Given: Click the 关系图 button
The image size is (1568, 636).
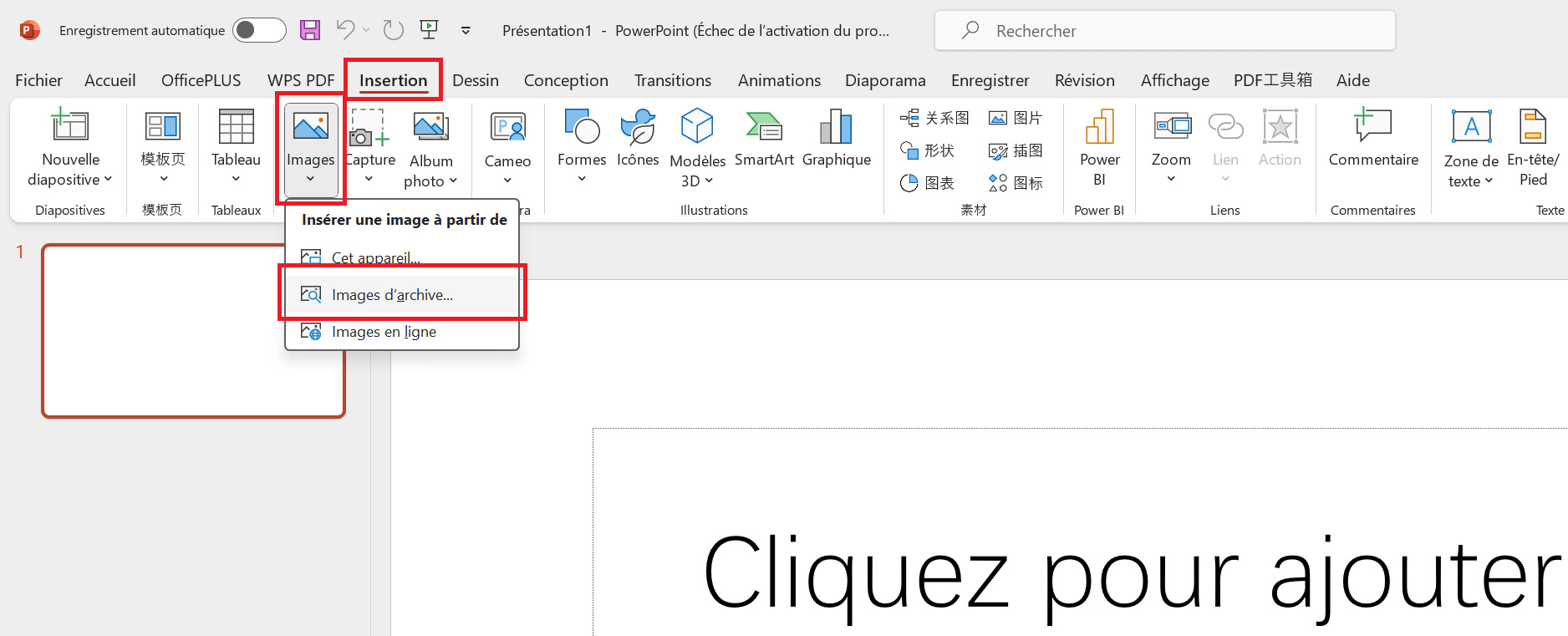Looking at the screenshot, I should [934, 118].
